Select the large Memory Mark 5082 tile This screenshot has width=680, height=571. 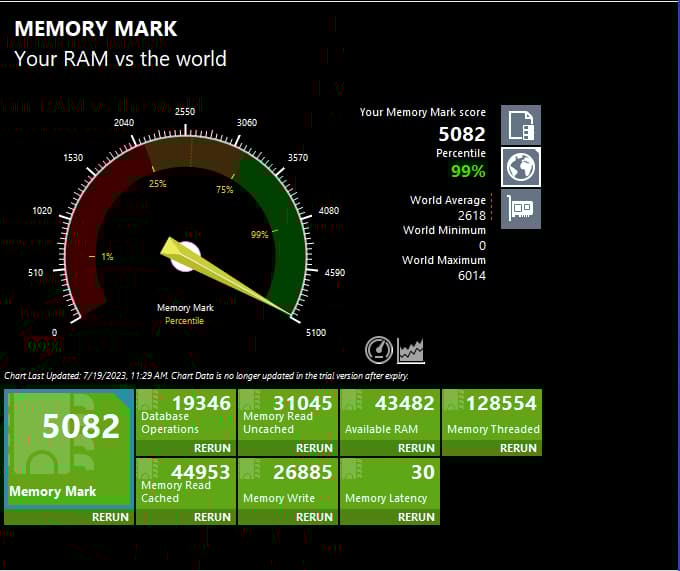(69, 449)
